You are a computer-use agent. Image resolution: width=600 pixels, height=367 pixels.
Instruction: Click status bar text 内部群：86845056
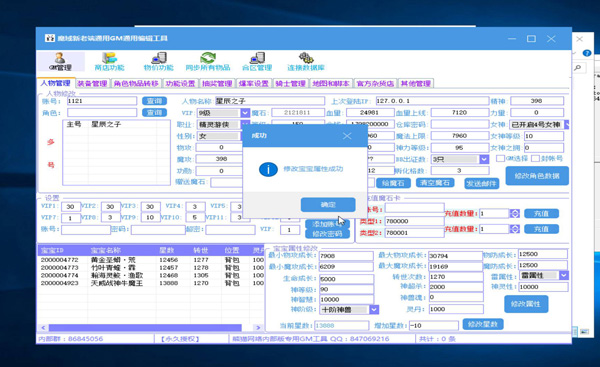(x=70, y=339)
